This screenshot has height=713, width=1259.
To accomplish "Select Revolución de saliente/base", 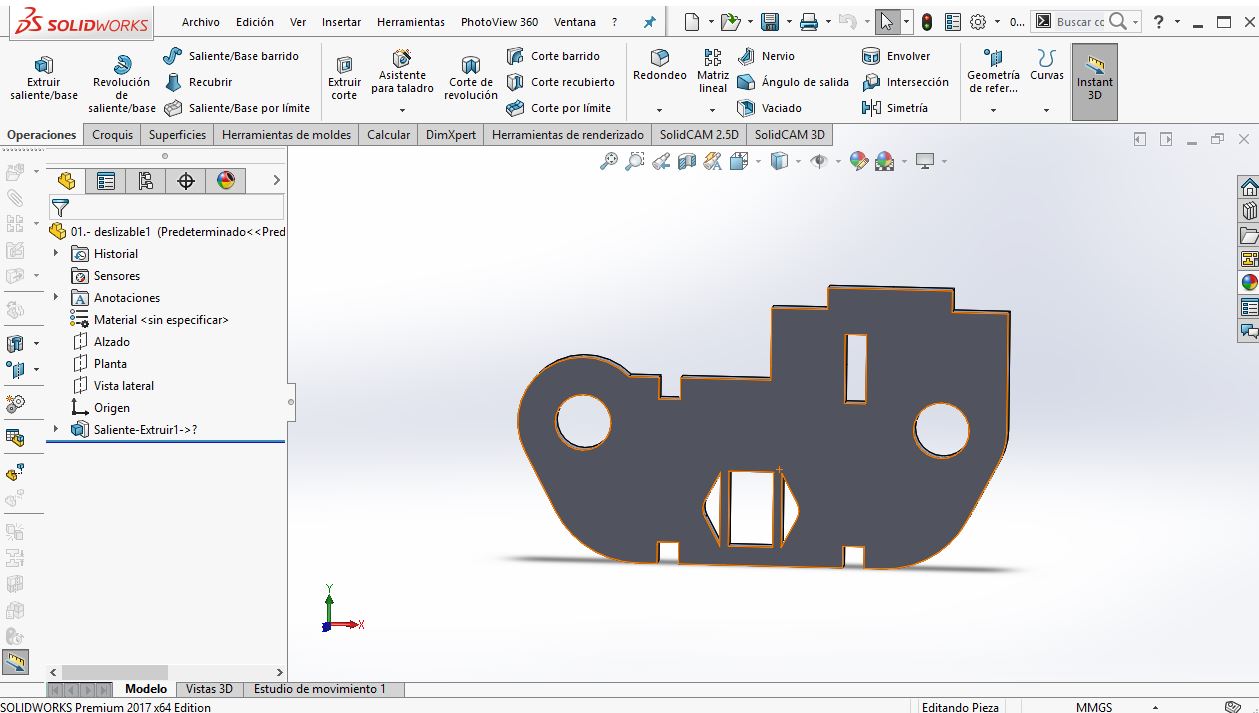I will pos(122,84).
